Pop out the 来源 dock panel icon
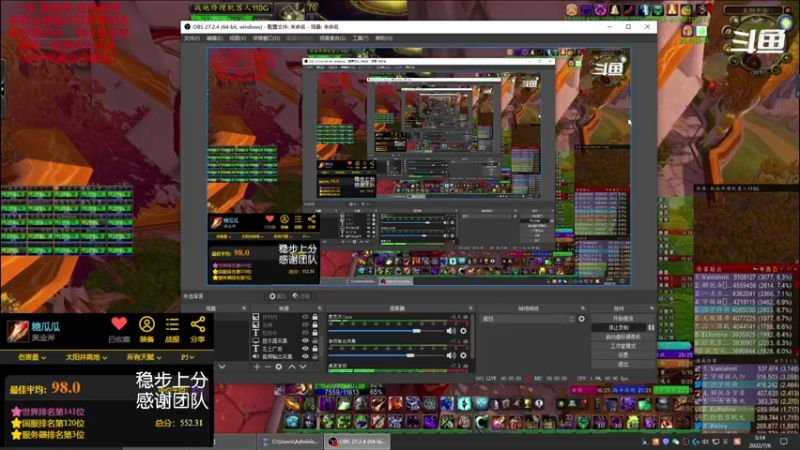The height and width of the screenshot is (450, 800). click(x=319, y=308)
